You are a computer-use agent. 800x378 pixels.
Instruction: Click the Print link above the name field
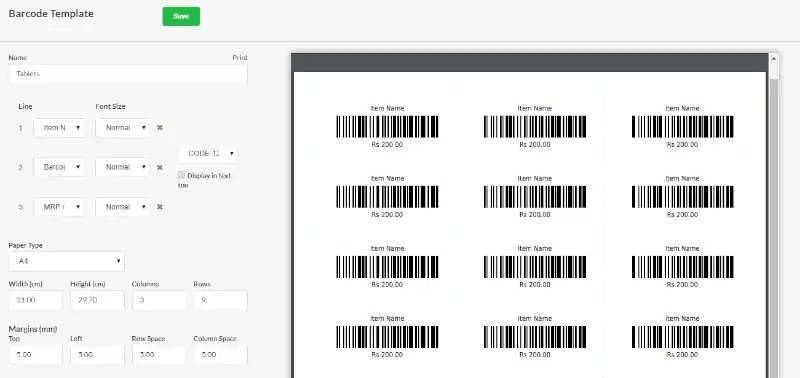240,58
